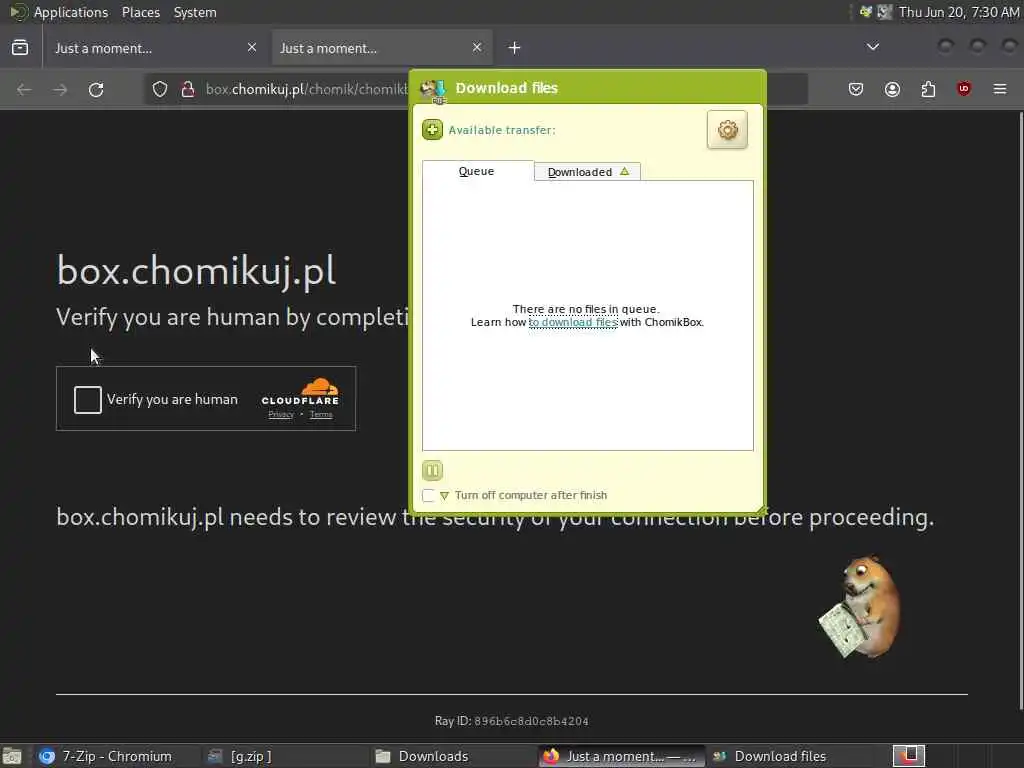Click the ChomikBox tray icon in top panel

point(866,12)
